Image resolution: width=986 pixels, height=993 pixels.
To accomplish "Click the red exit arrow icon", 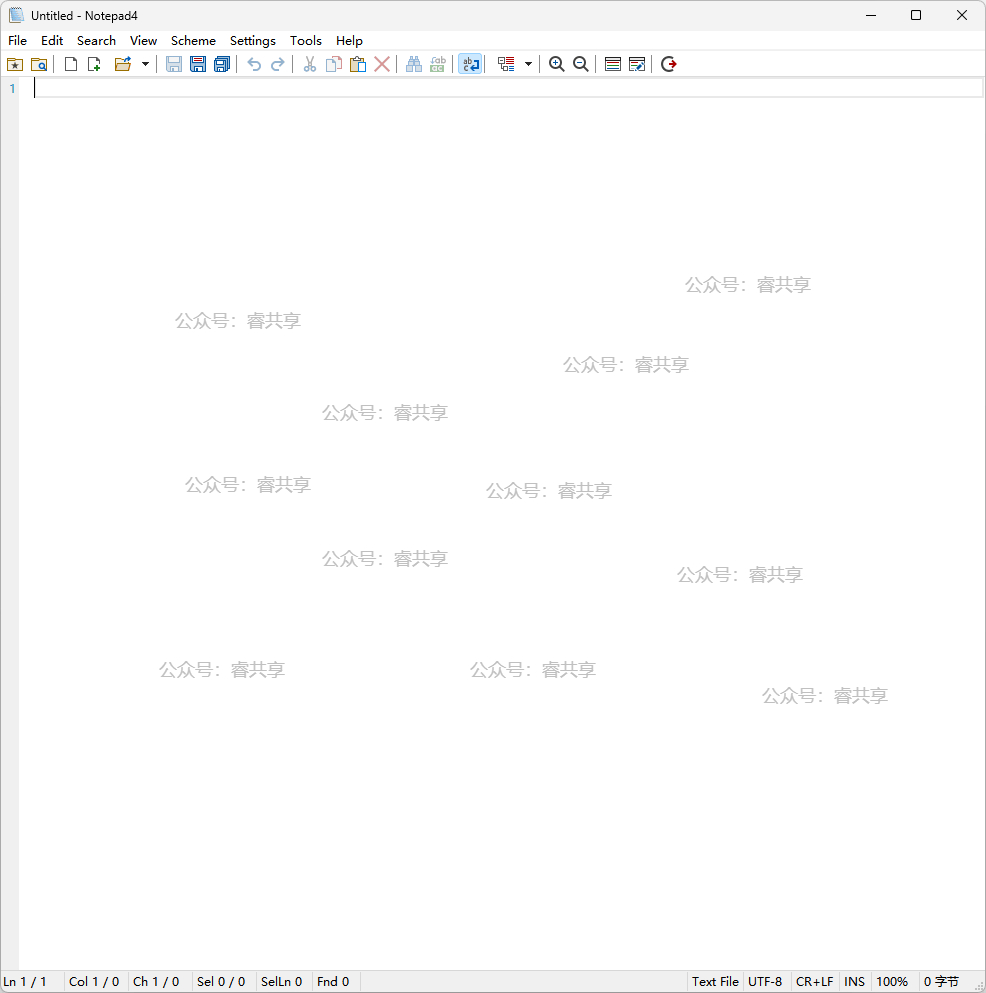I will (x=669, y=64).
